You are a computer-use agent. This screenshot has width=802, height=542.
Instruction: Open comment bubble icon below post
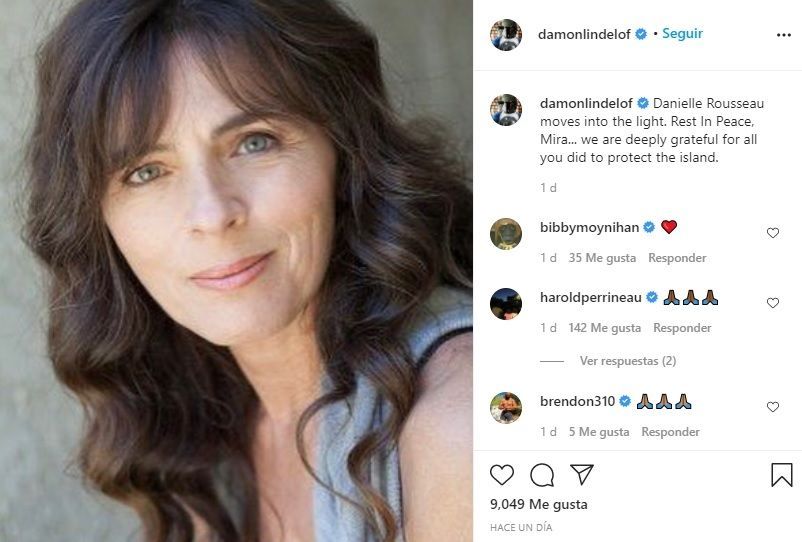542,475
